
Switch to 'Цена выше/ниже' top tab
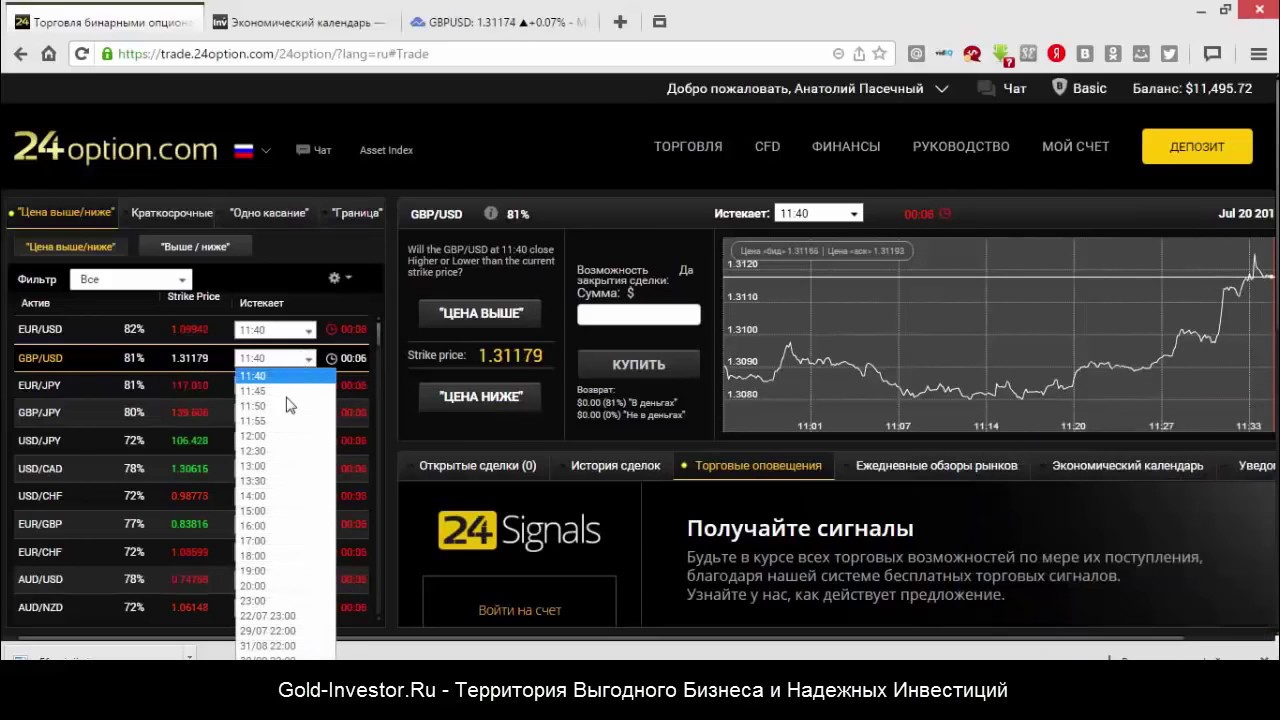[x=62, y=212]
